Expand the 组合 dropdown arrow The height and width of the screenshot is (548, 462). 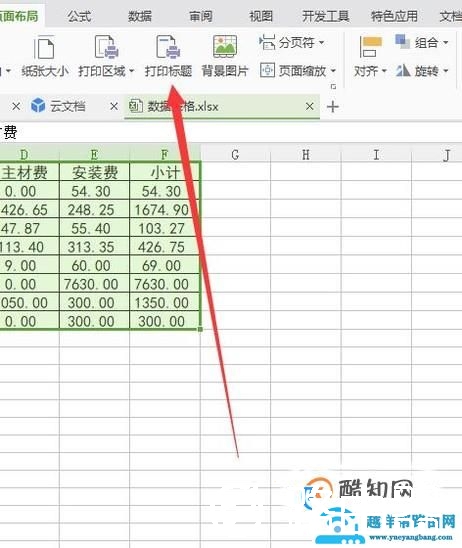point(446,43)
